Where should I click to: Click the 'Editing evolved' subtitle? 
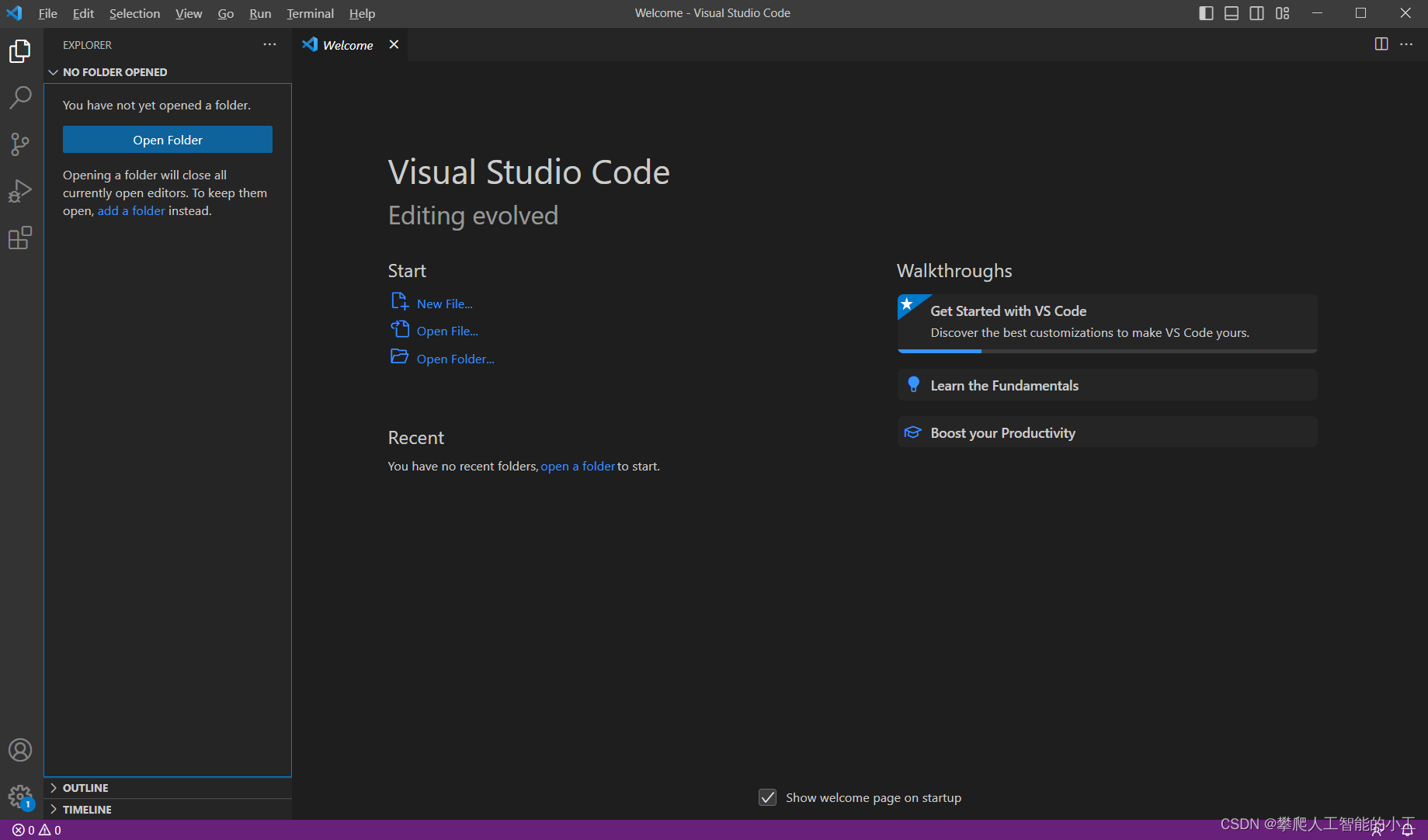click(x=473, y=215)
